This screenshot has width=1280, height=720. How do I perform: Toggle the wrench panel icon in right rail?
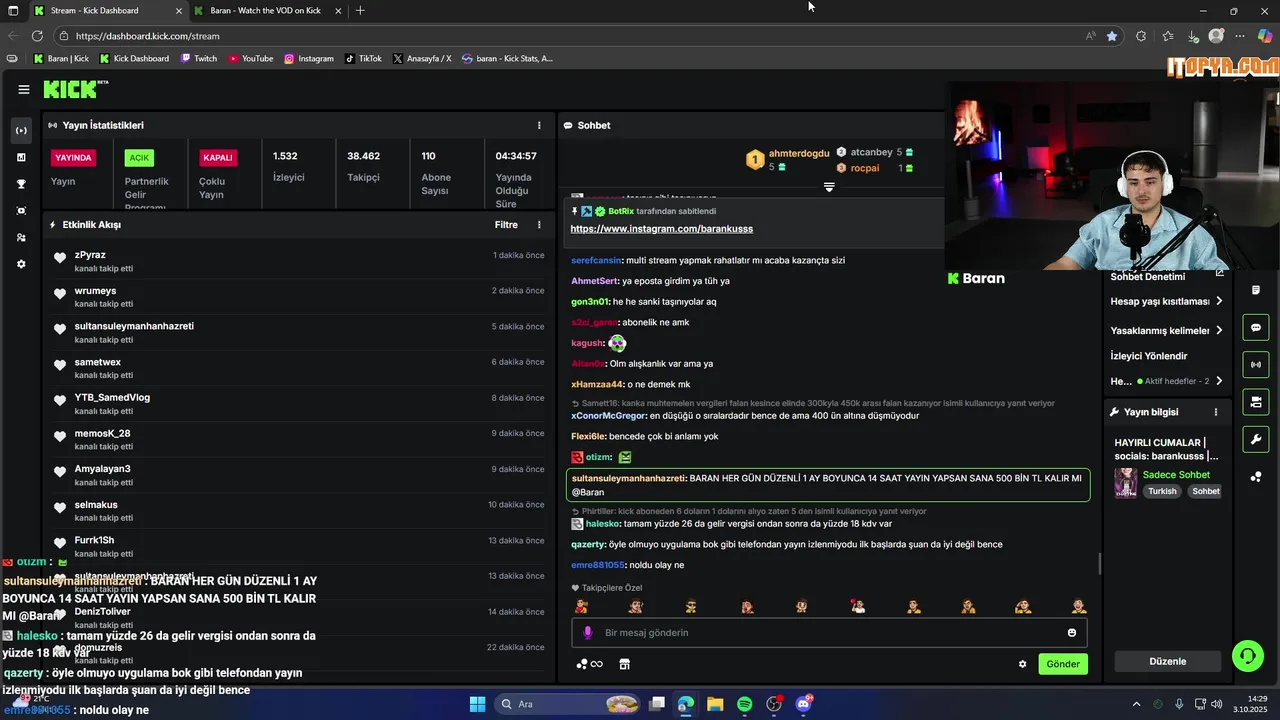pos(1256,439)
